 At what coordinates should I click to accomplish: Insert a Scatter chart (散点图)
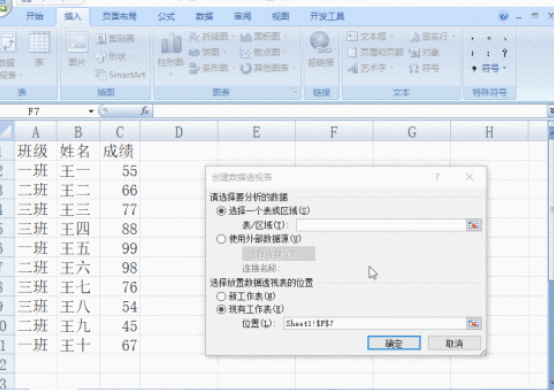[x=264, y=52]
